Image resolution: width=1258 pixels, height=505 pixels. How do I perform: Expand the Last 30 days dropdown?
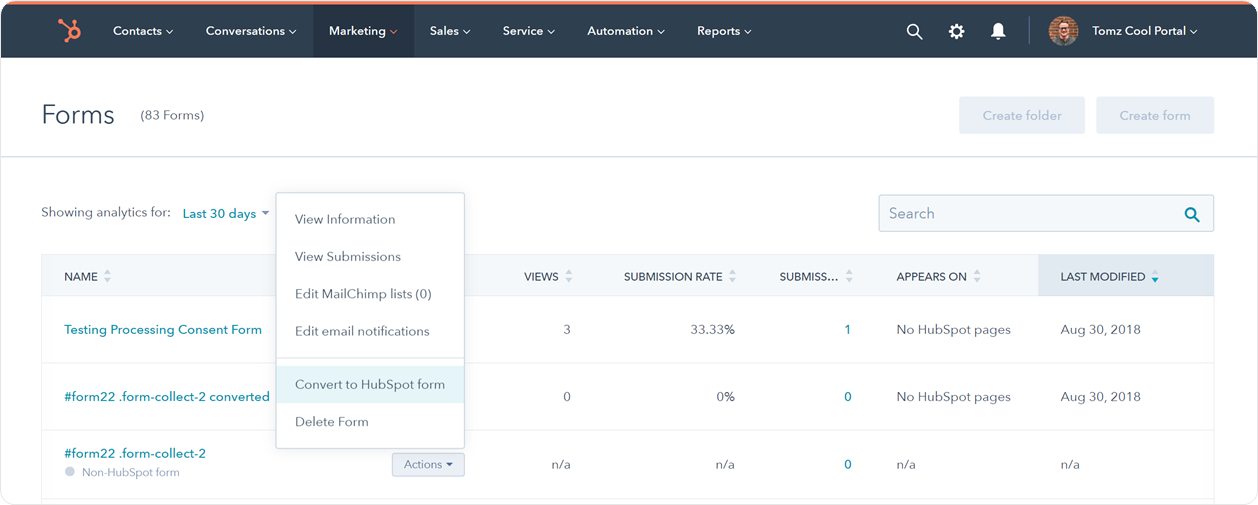coord(226,213)
